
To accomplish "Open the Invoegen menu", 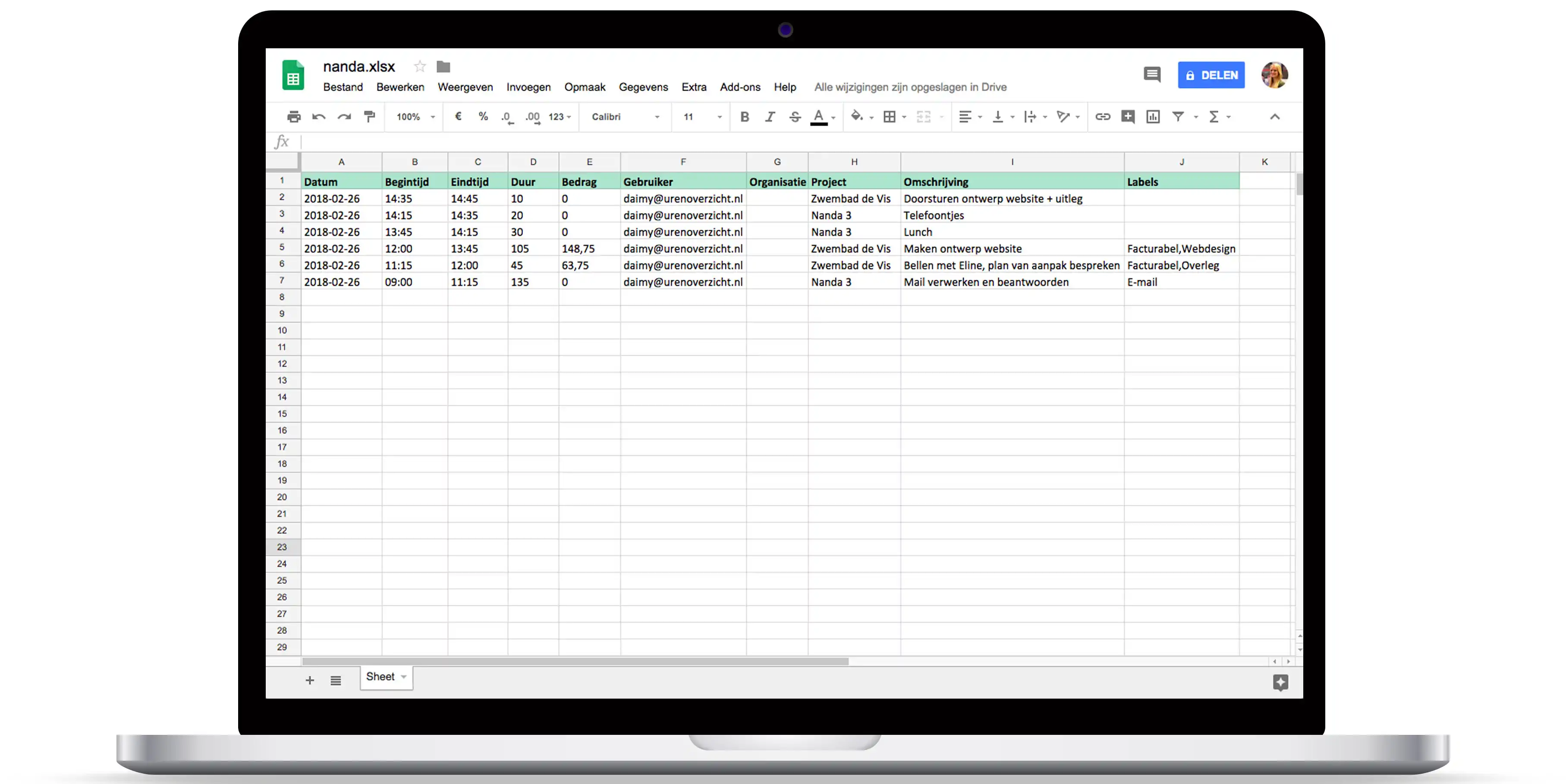I will (528, 87).
